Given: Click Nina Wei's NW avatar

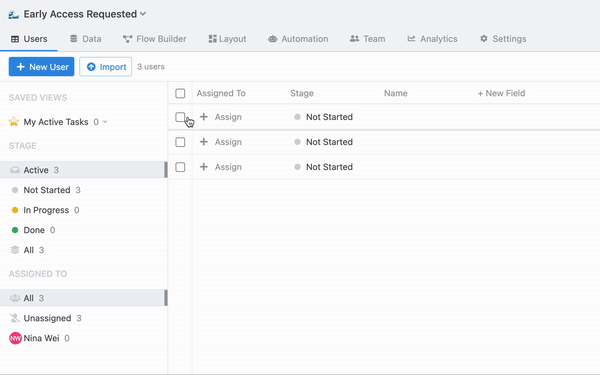Looking at the screenshot, I should pos(15,338).
